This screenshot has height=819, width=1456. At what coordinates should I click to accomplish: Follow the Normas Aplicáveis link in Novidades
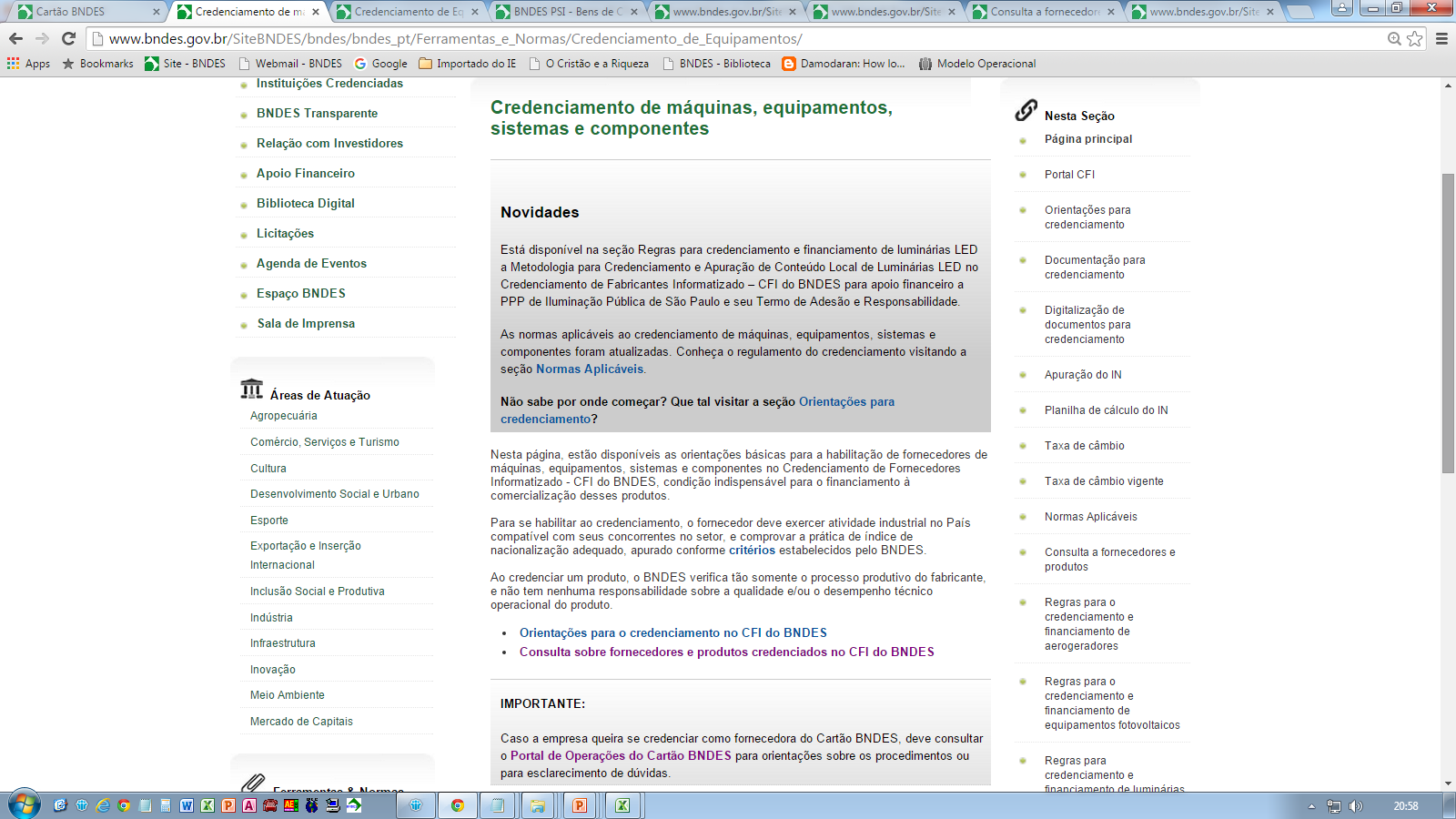[590, 369]
